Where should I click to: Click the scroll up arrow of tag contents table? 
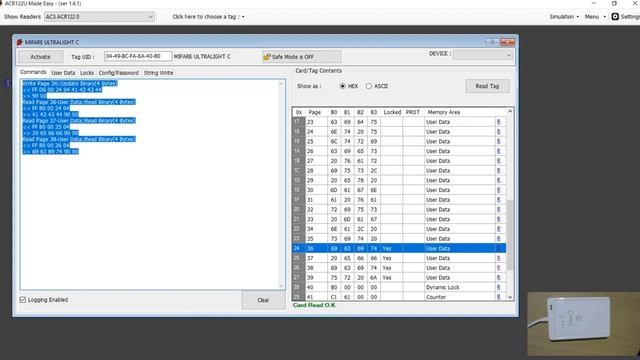510,111
